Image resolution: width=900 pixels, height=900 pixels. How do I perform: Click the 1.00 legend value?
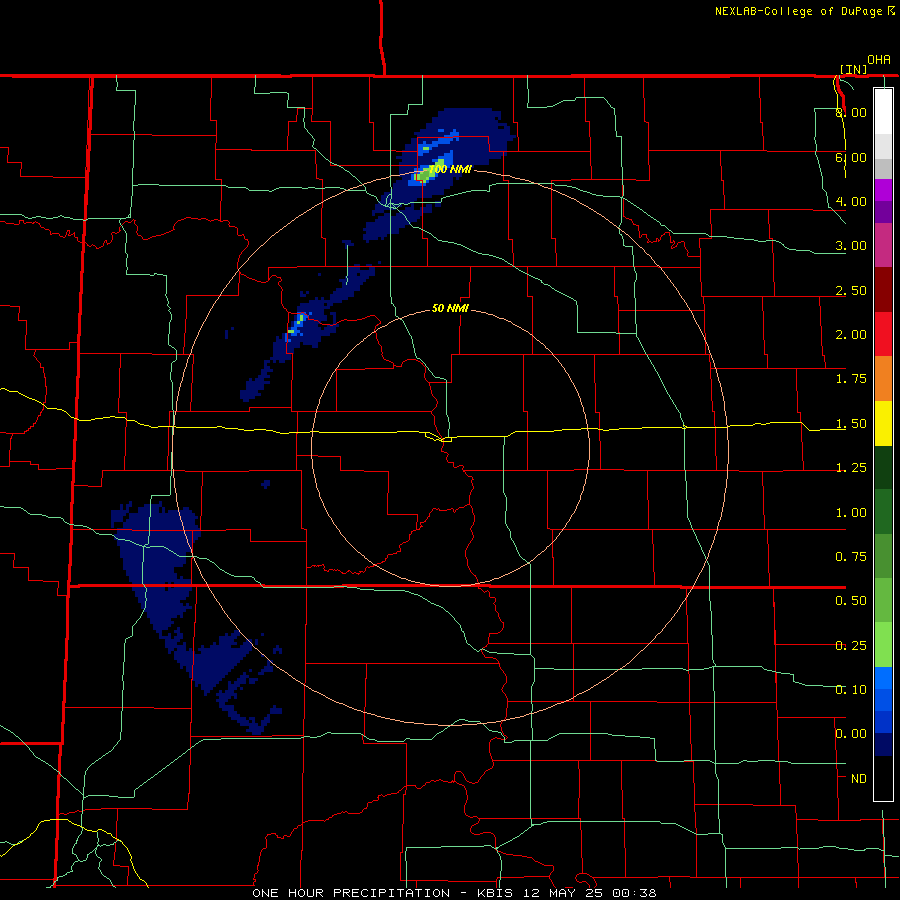pos(851,513)
